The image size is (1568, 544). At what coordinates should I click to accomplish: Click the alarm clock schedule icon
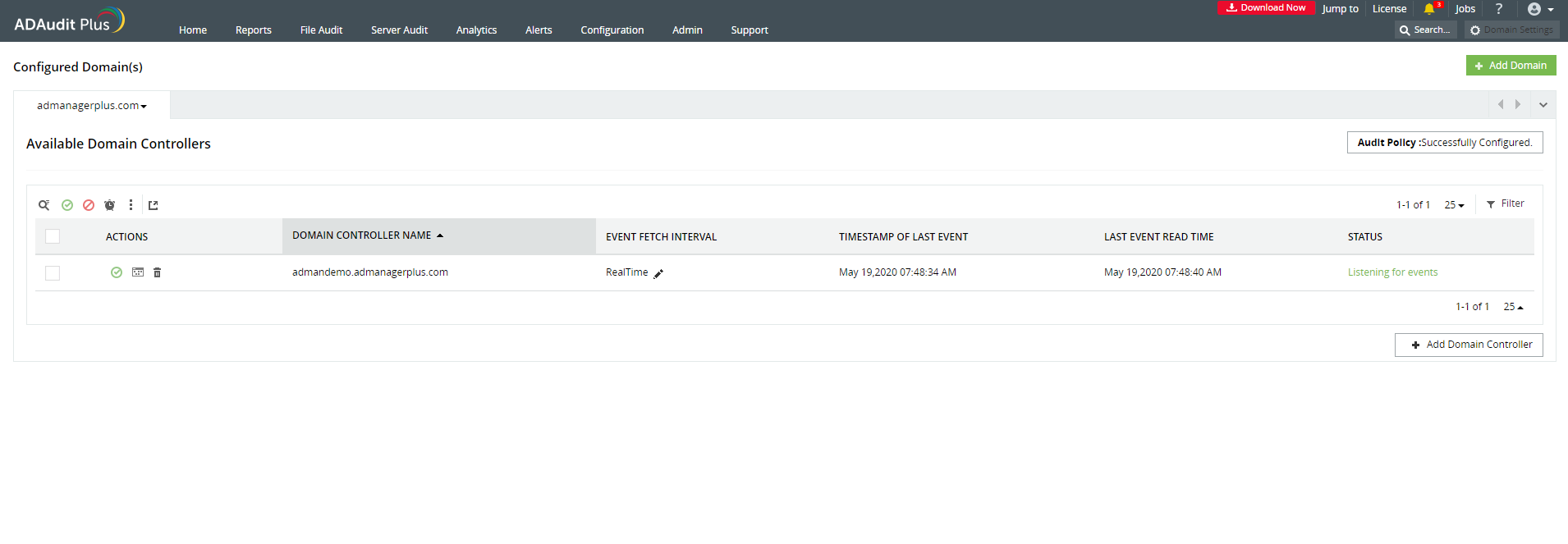[109, 205]
